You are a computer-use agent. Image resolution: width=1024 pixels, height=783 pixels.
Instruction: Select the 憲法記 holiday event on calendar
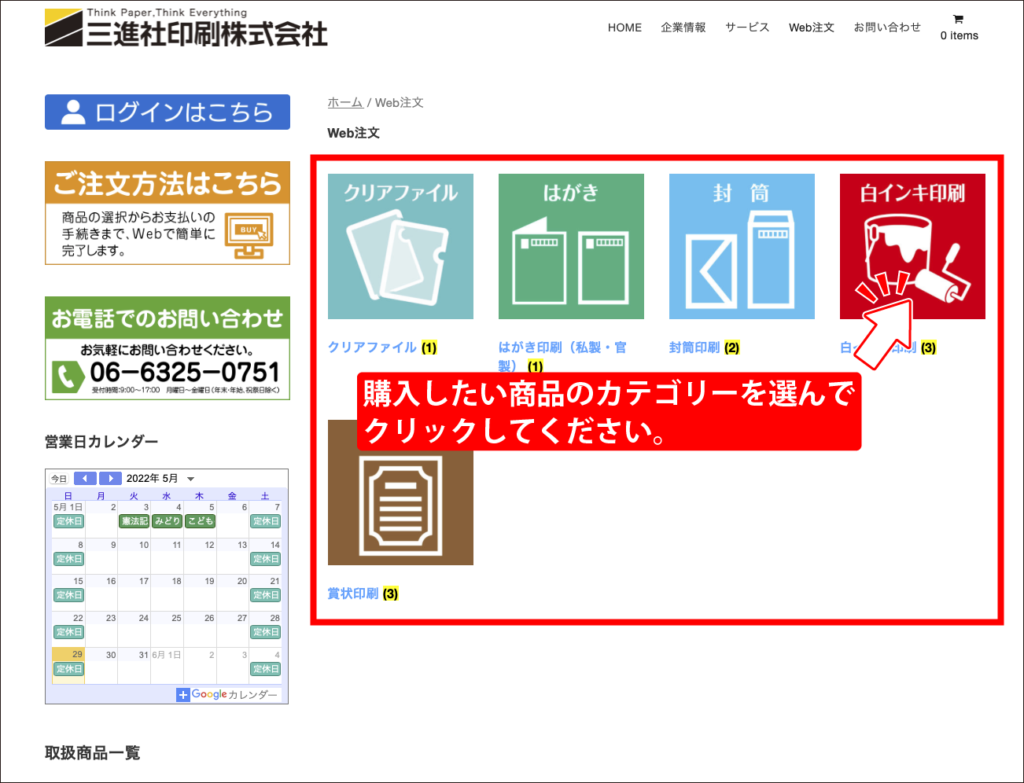134,521
